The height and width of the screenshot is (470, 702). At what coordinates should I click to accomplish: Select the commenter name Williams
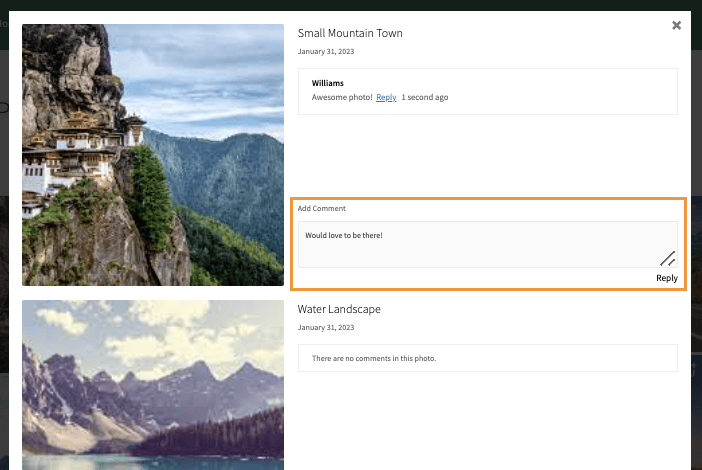(x=328, y=83)
